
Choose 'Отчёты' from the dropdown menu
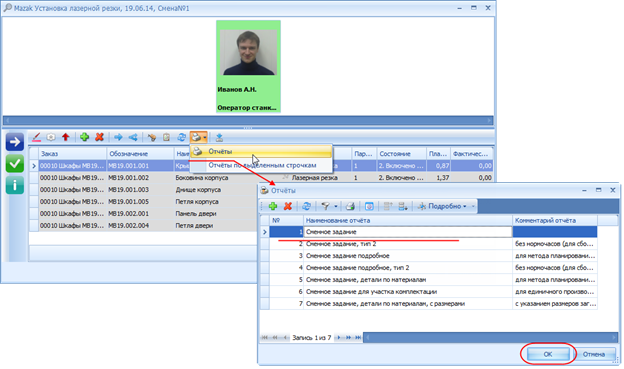[261, 151]
